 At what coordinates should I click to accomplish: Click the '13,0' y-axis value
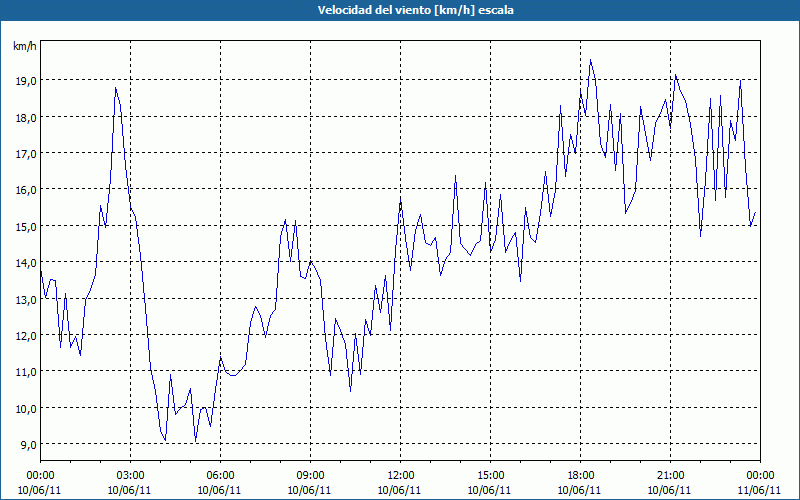tap(25, 299)
